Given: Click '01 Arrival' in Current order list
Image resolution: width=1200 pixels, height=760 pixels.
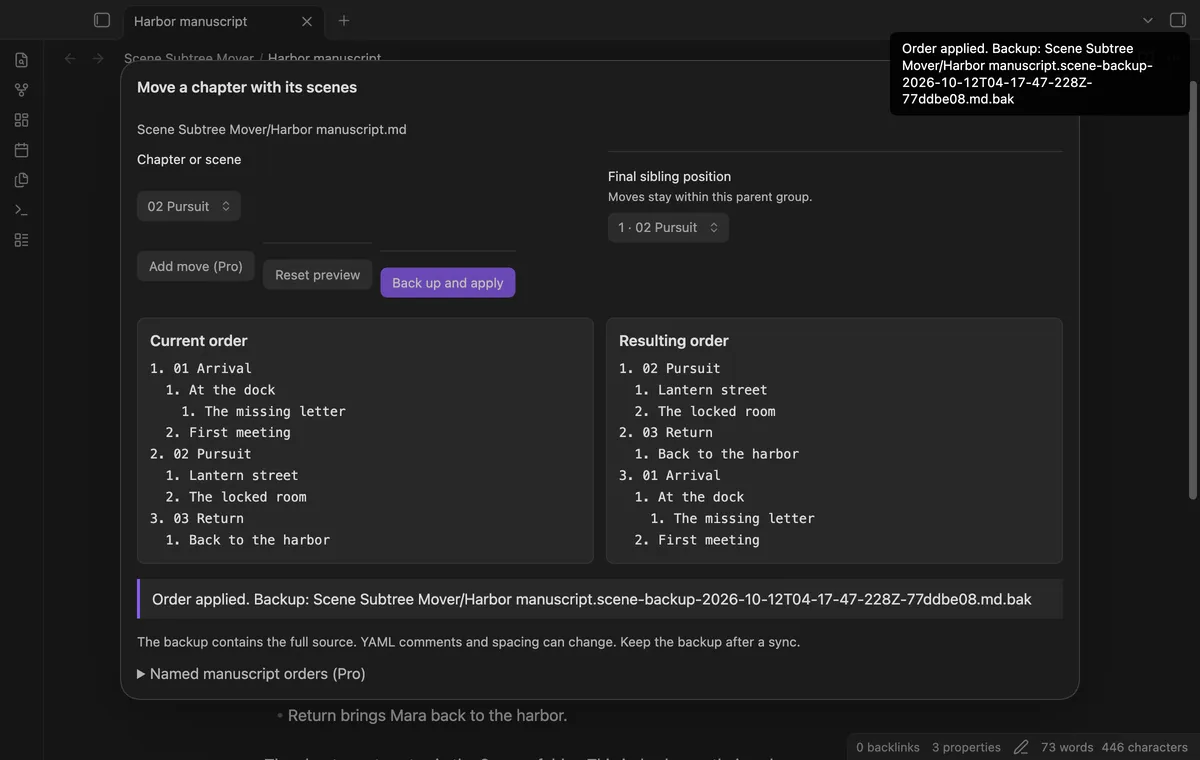Looking at the screenshot, I should [x=212, y=368].
